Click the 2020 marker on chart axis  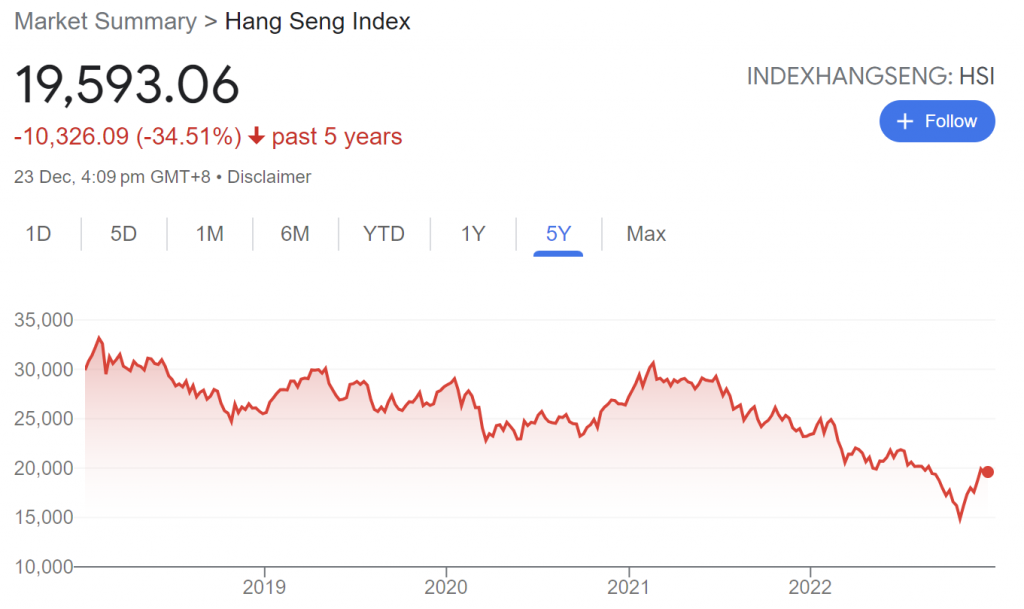click(x=446, y=587)
